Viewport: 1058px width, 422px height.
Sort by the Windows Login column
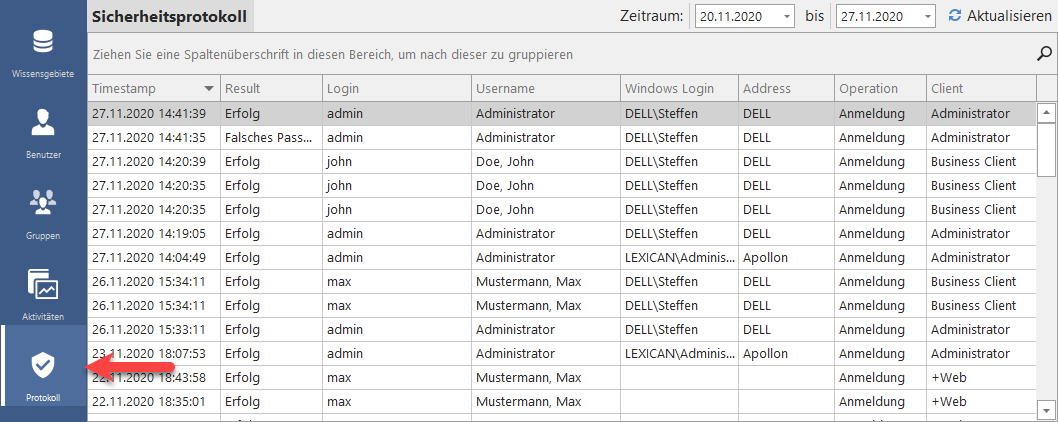pos(678,89)
